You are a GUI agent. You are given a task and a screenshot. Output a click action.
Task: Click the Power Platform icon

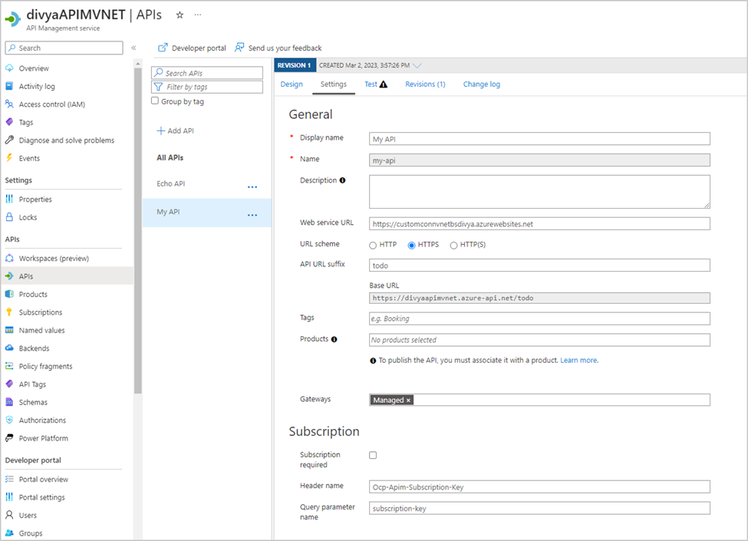click(x=10, y=438)
